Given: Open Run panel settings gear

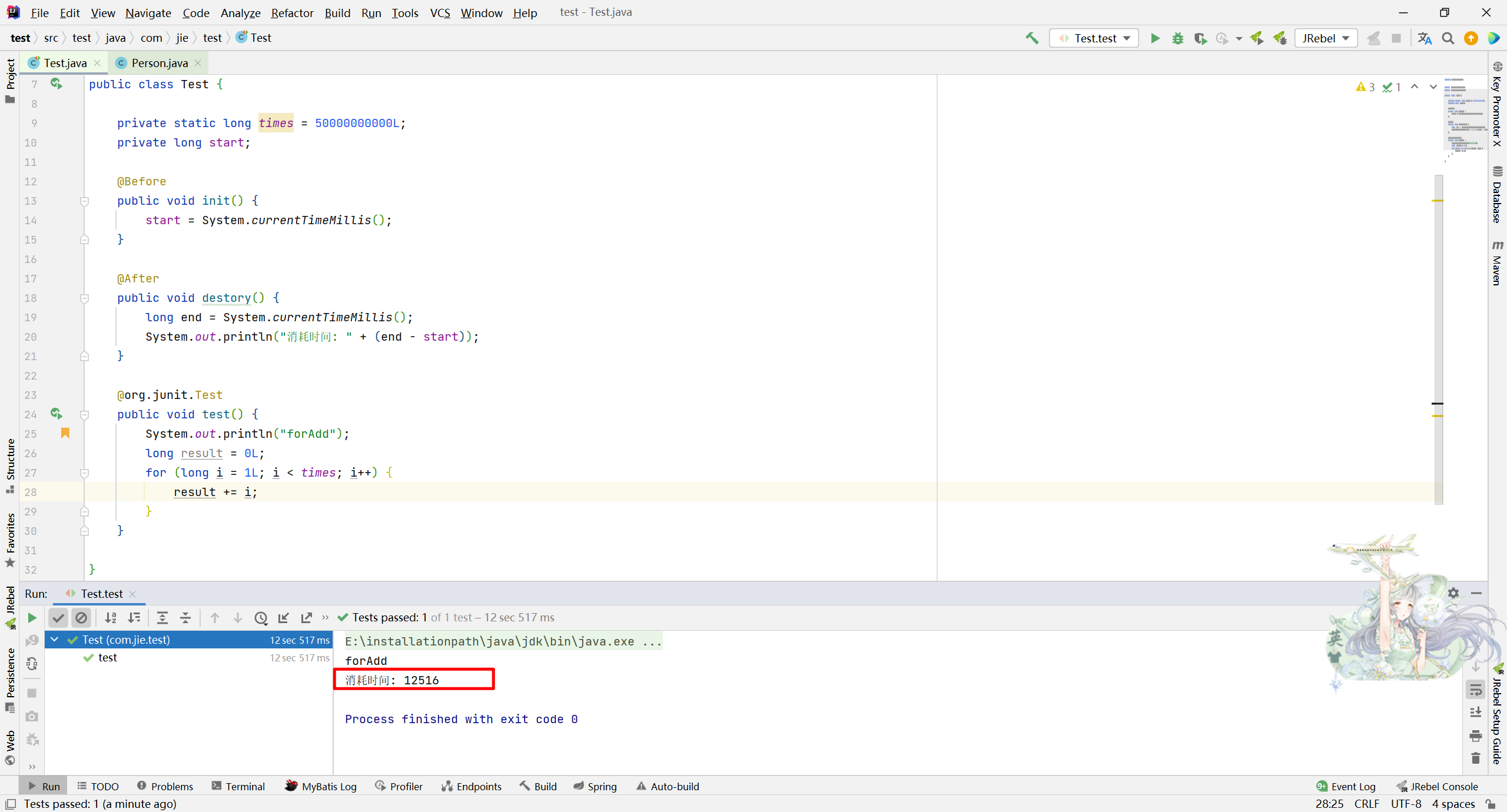Looking at the screenshot, I should tap(1453, 593).
